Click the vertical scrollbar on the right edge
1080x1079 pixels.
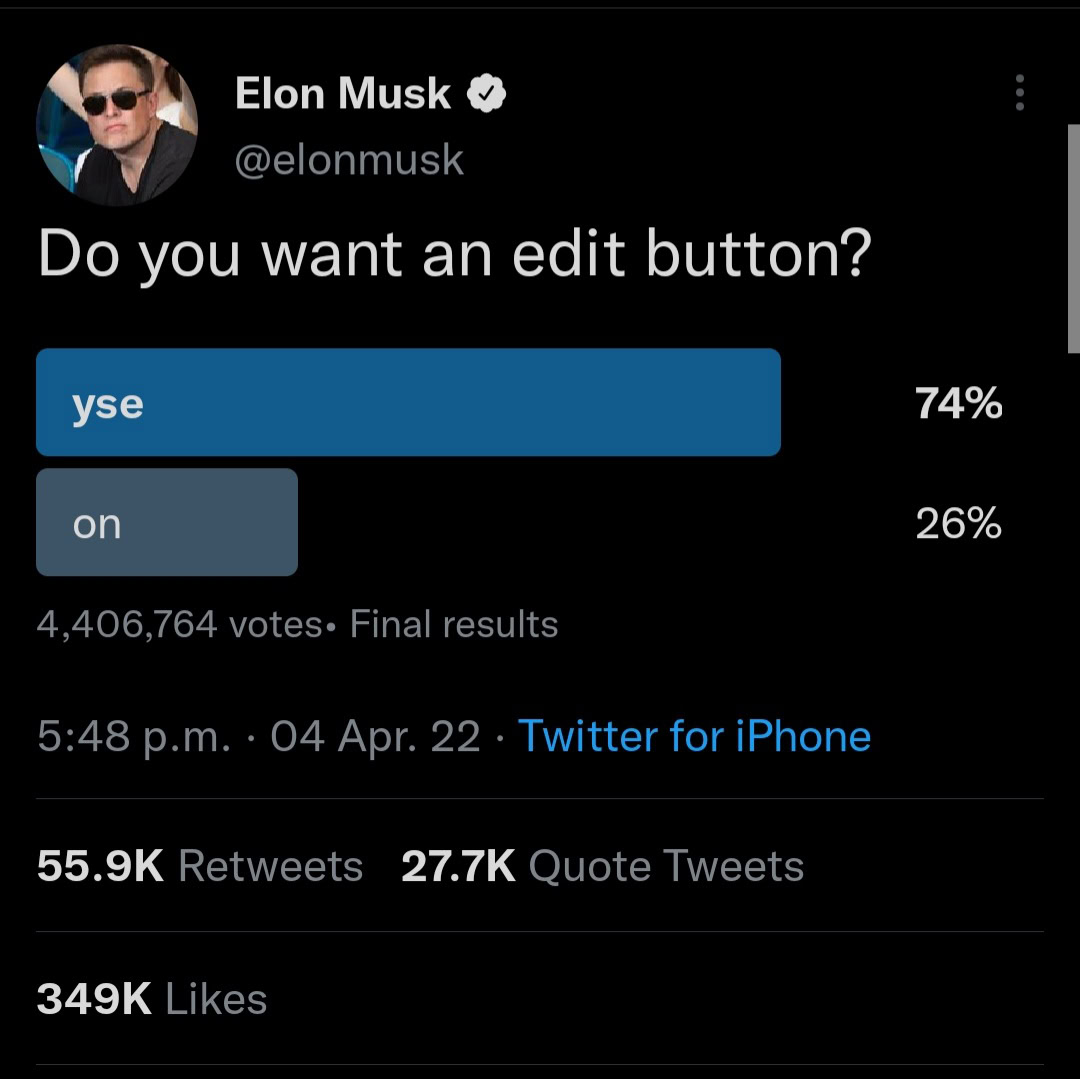(1073, 240)
